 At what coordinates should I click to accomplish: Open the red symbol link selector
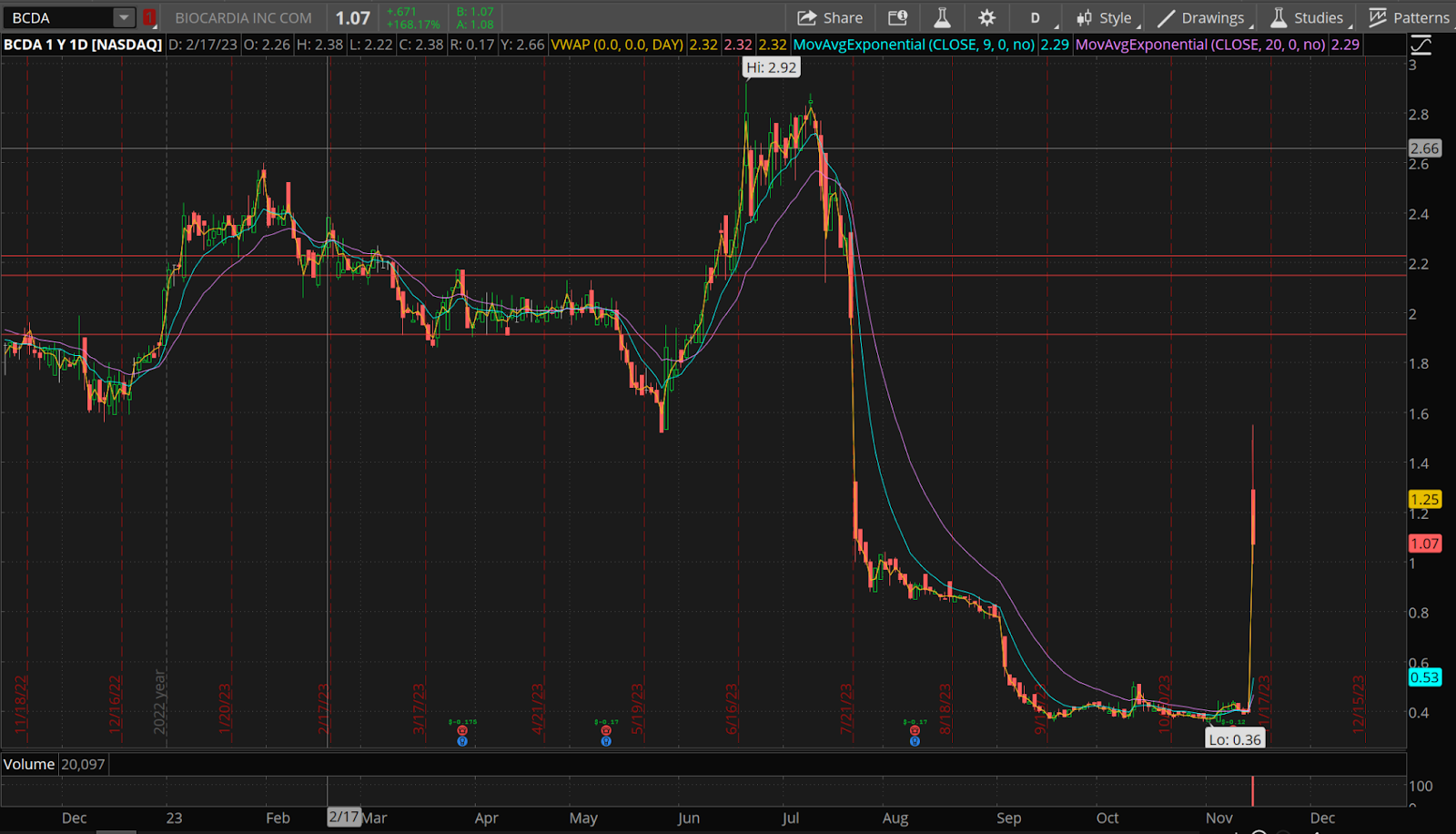point(149,17)
